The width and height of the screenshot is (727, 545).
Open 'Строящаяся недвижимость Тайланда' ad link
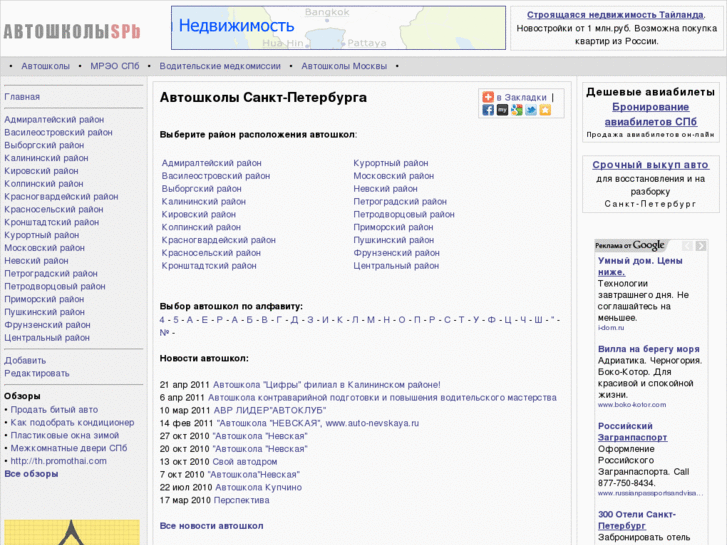615,15
